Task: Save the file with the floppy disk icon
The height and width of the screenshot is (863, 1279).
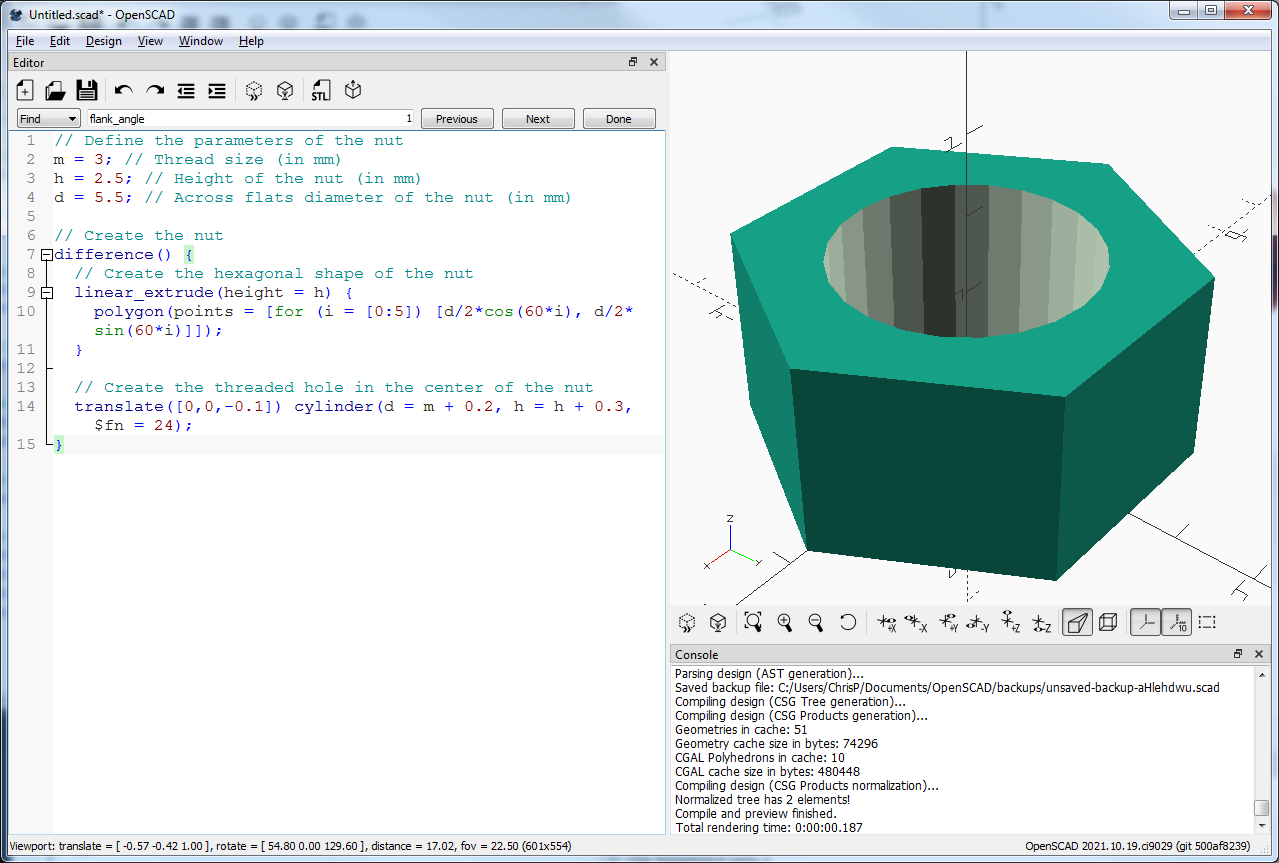Action: [x=87, y=91]
